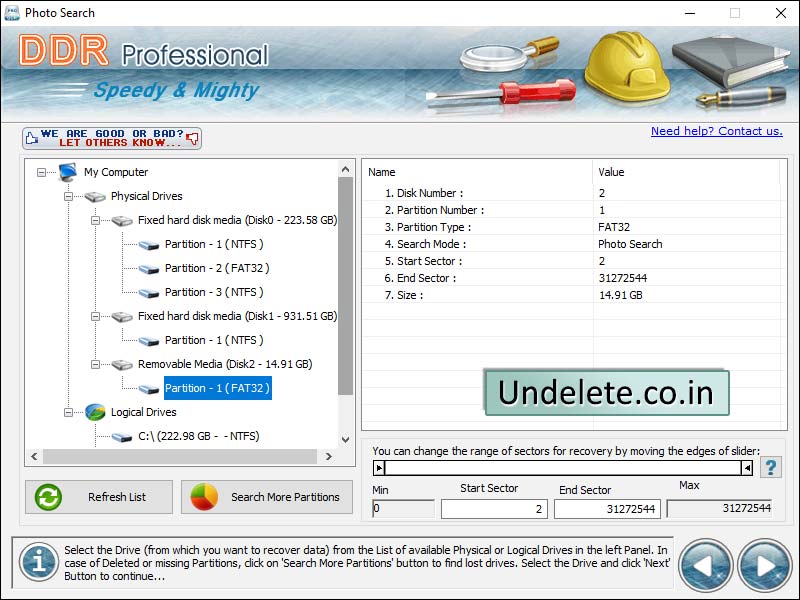Image resolution: width=800 pixels, height=600 pixels.
Task: Click the information icon in the bottom instruction bar
Action: click(37, 563)
